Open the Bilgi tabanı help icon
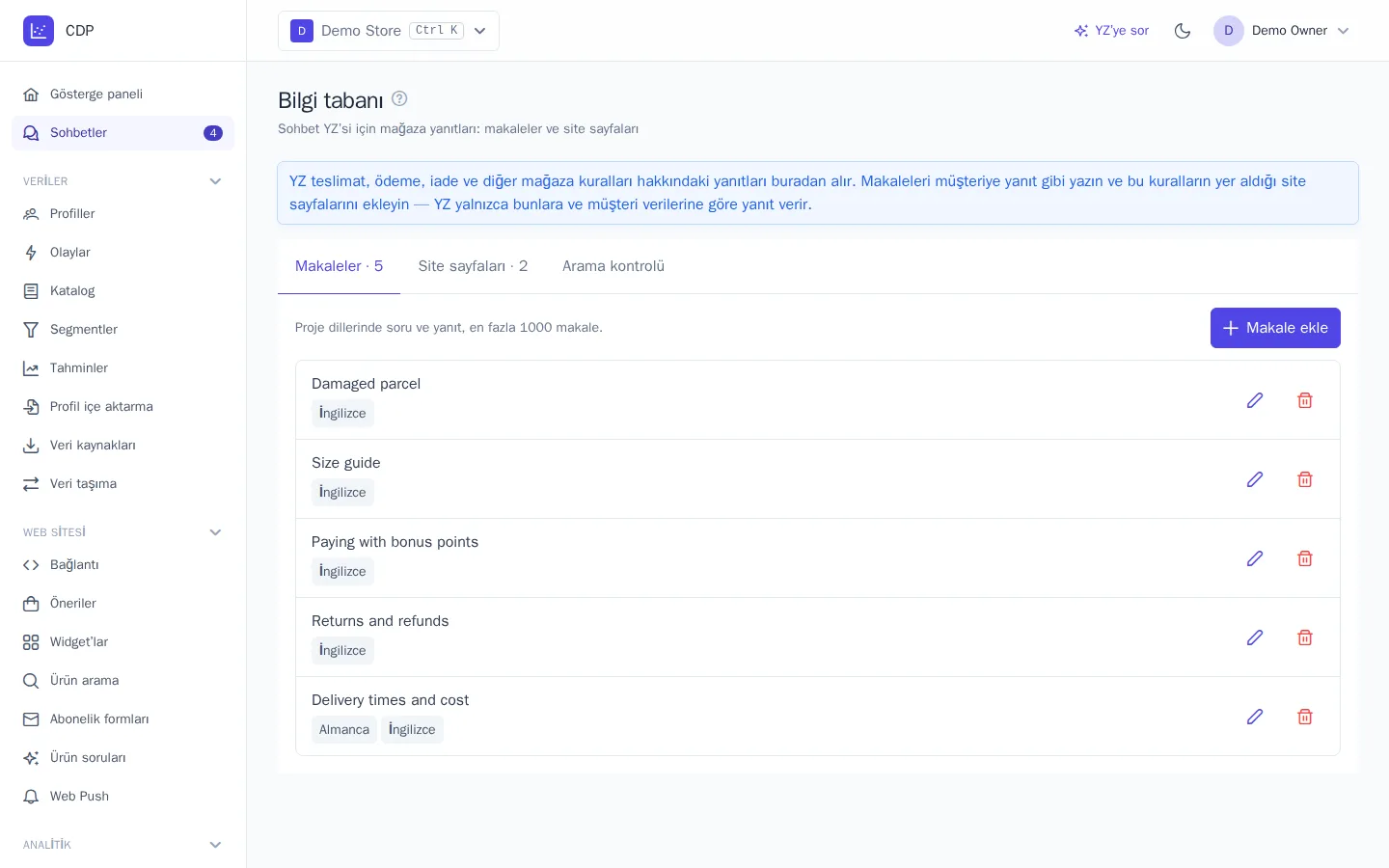1389x868 pixels. (399, 98)
